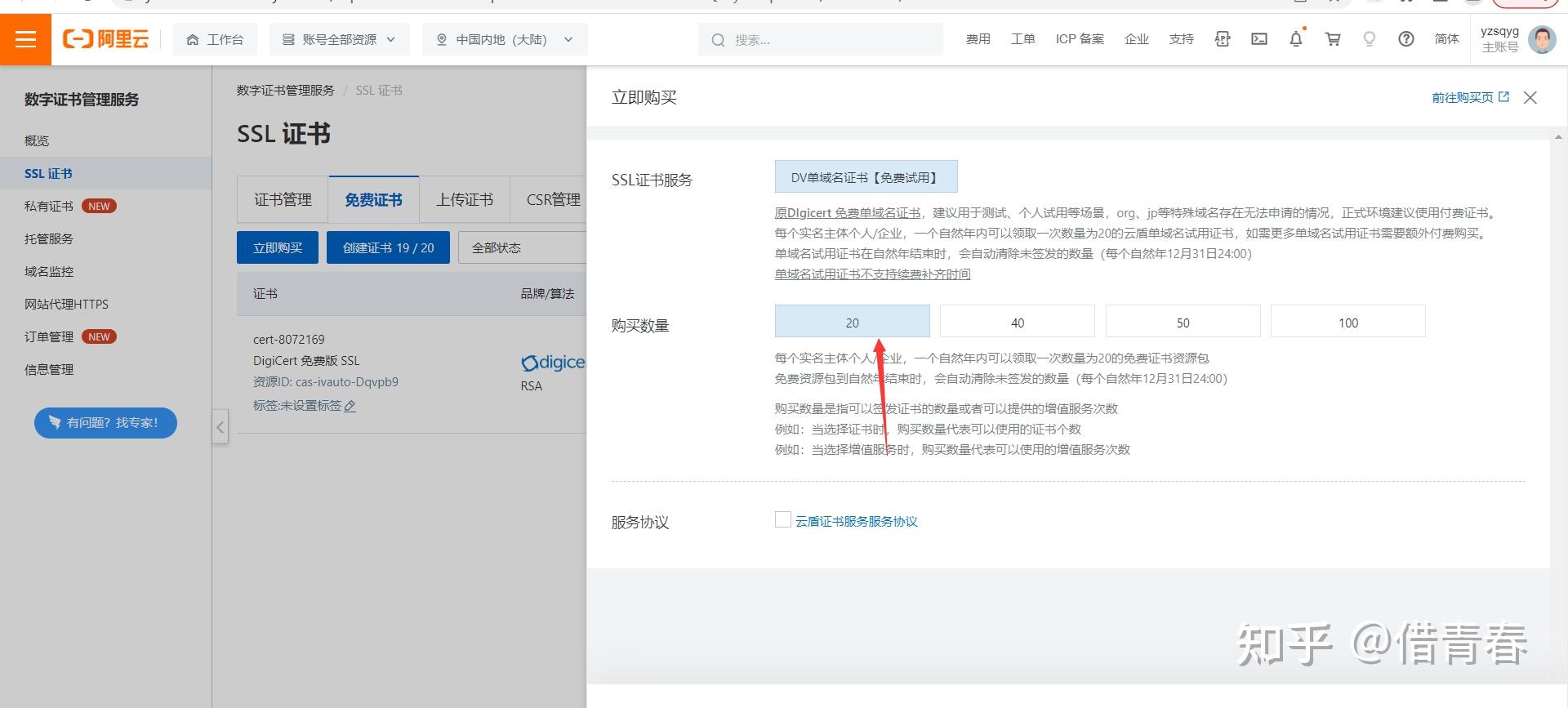This screenshot has width=1568, height=708.
Task: Click the Alibaba Cloud logo
Action: tap(106, 39)
